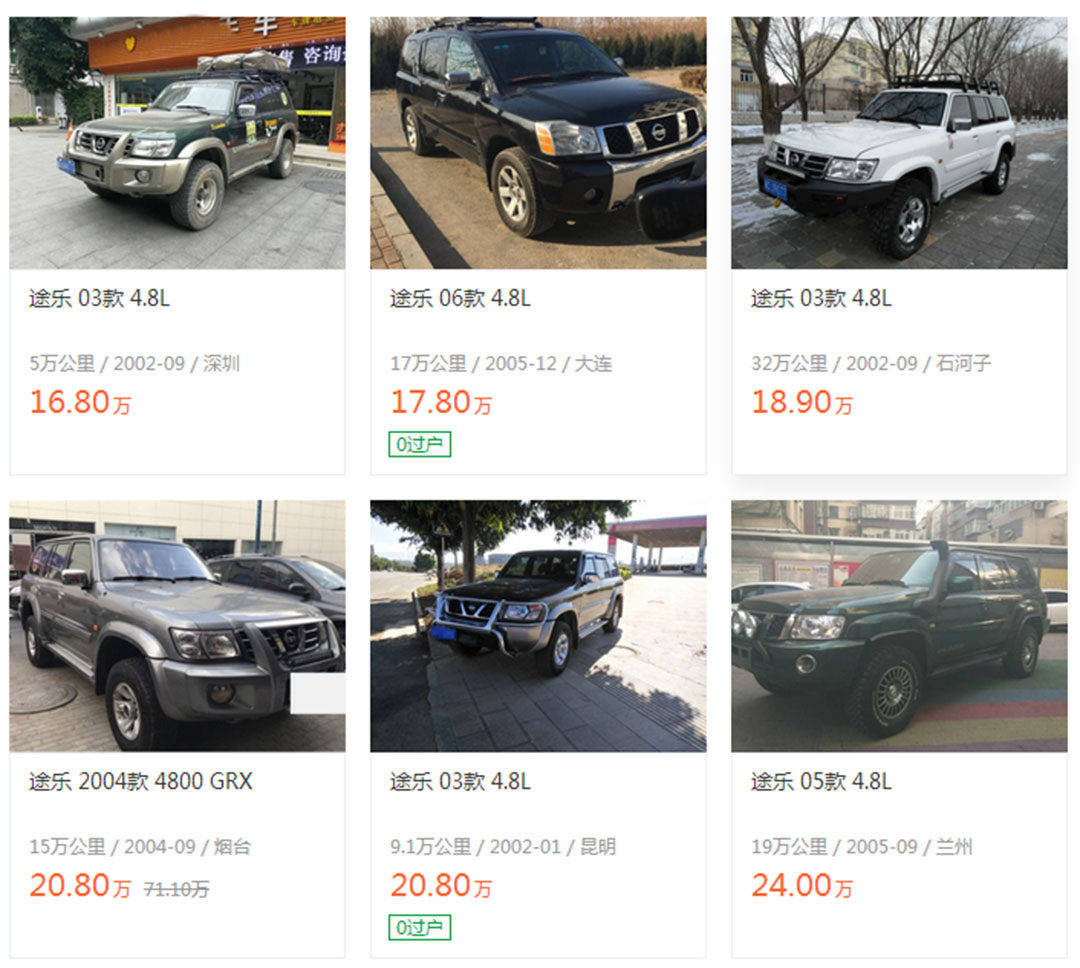Open the dark green snorkel Patrol photo
Viewport: 1080px width, 968px height.
(x=899, y=626)
